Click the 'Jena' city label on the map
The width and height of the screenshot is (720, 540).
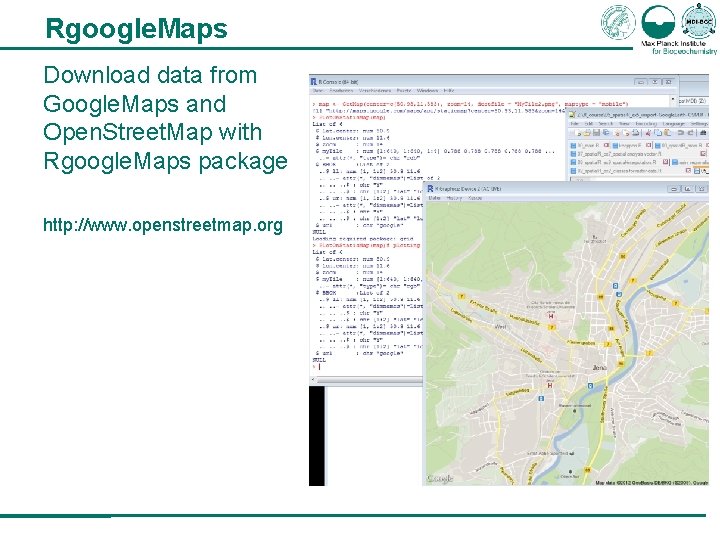coord(600,368)
